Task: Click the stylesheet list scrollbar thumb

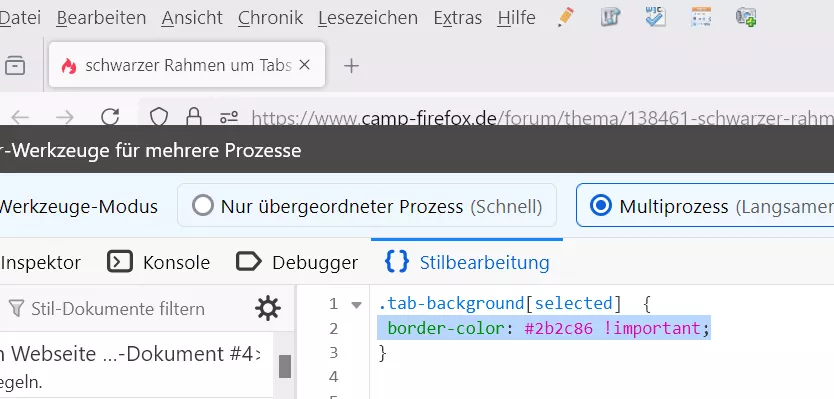Action: click(x=285, y=366)
